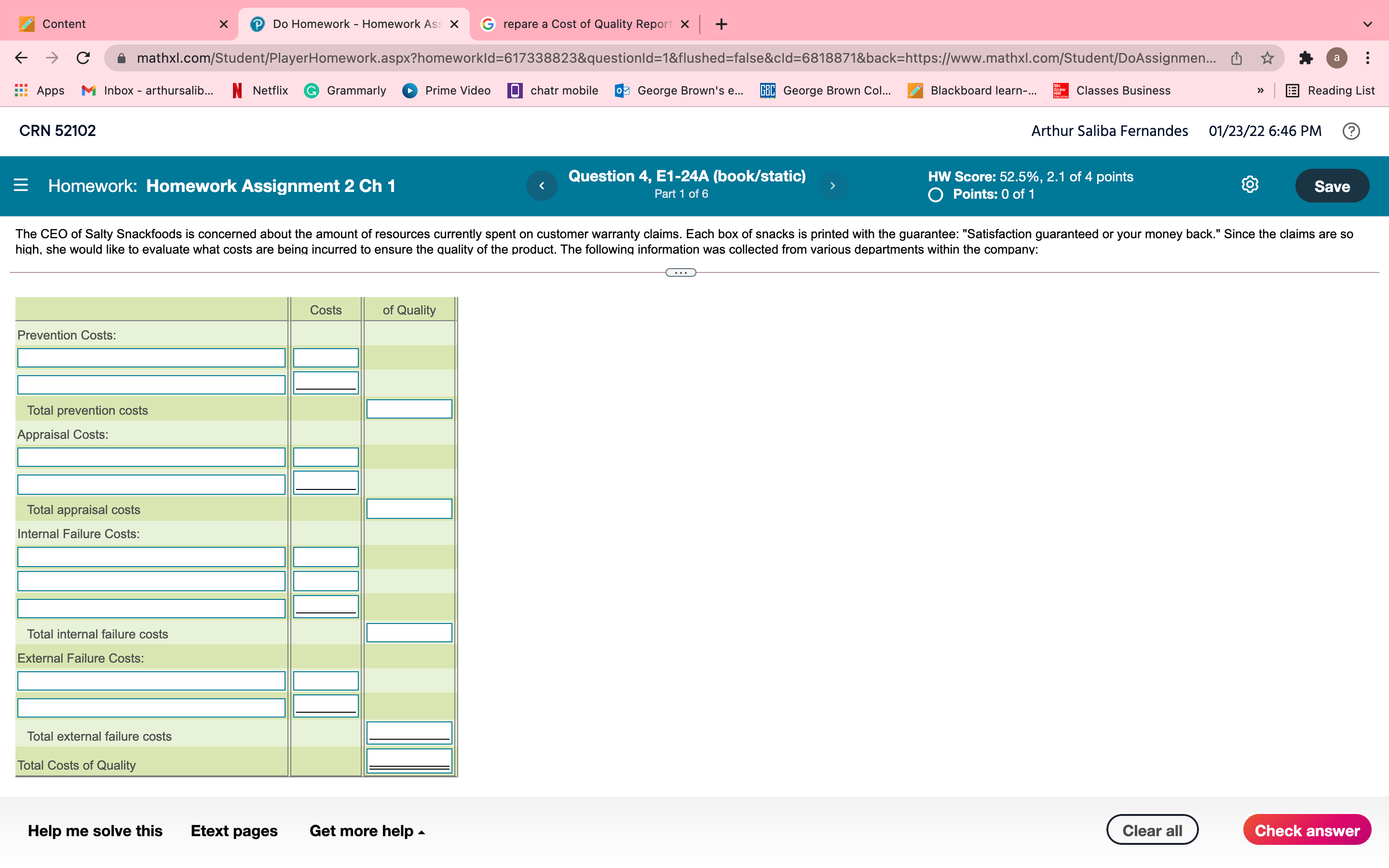
Task: Open homework settings gear icon
Action: (x=1250, y=185)
